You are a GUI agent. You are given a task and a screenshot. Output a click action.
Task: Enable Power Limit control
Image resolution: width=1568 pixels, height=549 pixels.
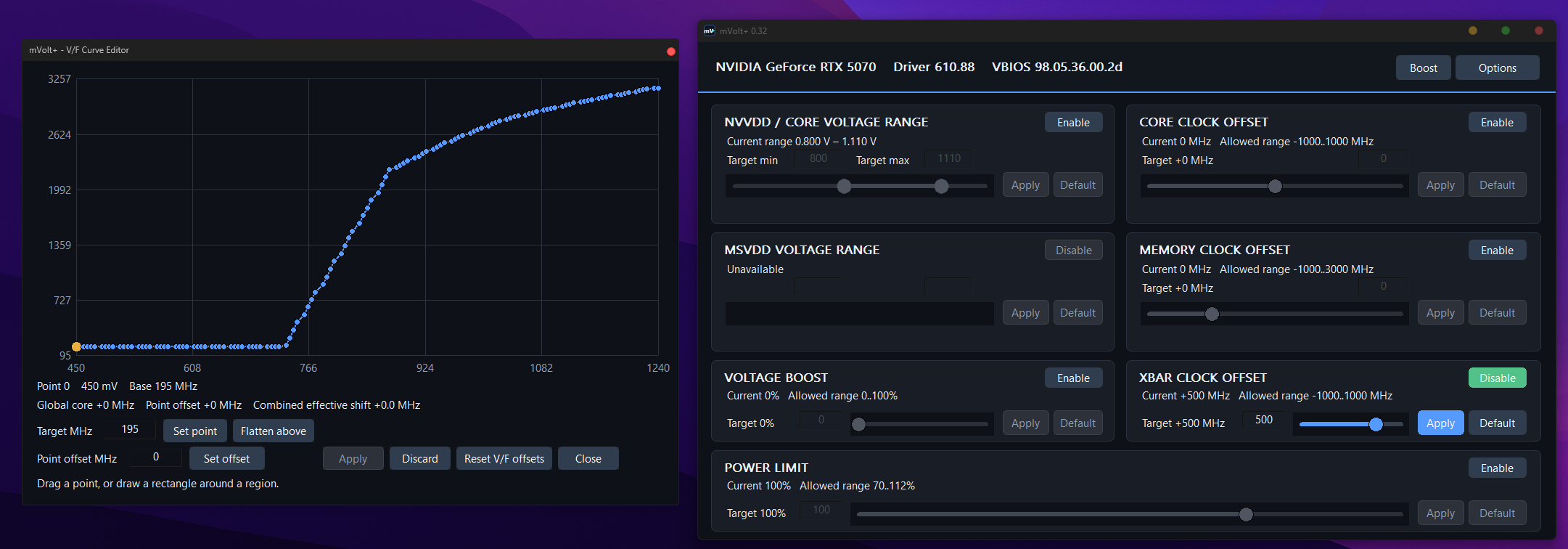pyautogui.click(x=1498, y=468)
